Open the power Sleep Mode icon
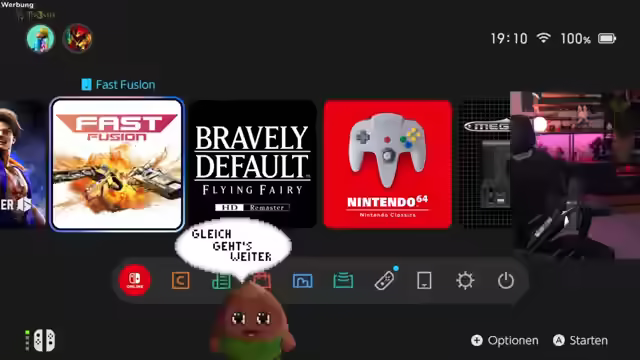The width and height of the screenshot is (640, 360). click(x=506, y=281)
